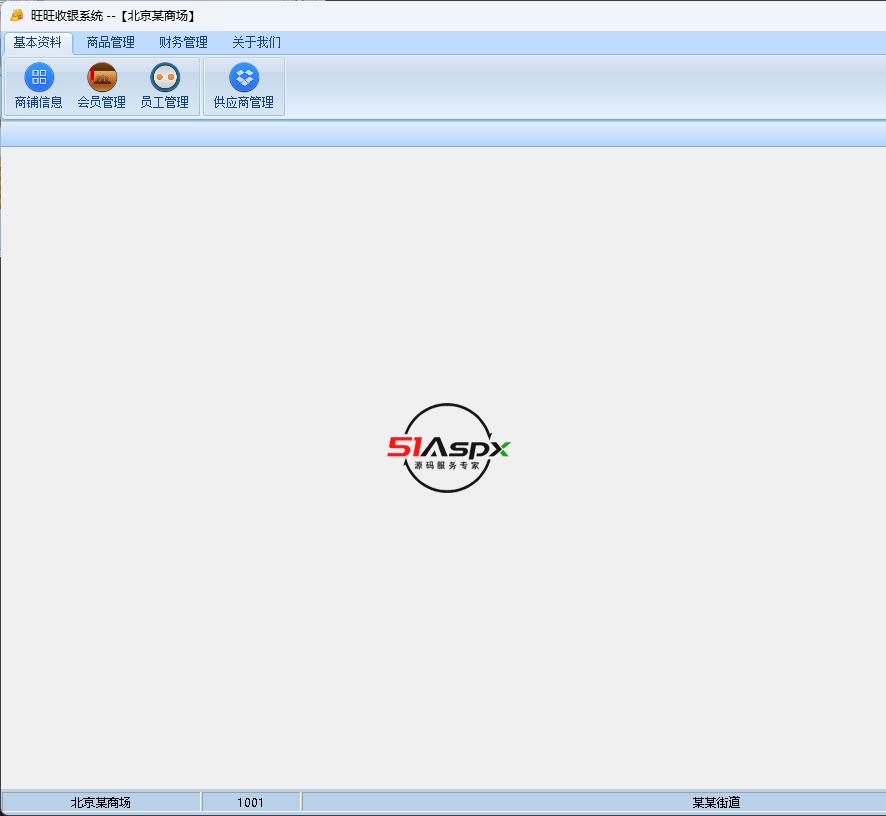Click 北京某商场 in the status bar
Image resolution: width=886 pixels, height=816 pixels.
[x=101, y=802]
